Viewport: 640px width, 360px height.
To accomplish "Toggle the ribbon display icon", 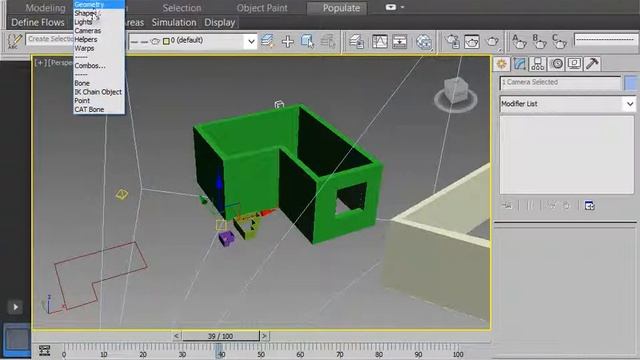I will click(391, 7).
